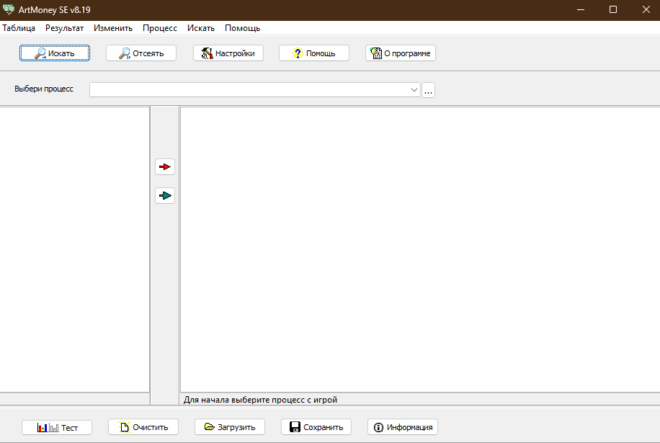
Task: Click the teal arrow transfer-all button
Action: (x=165, y=195)
